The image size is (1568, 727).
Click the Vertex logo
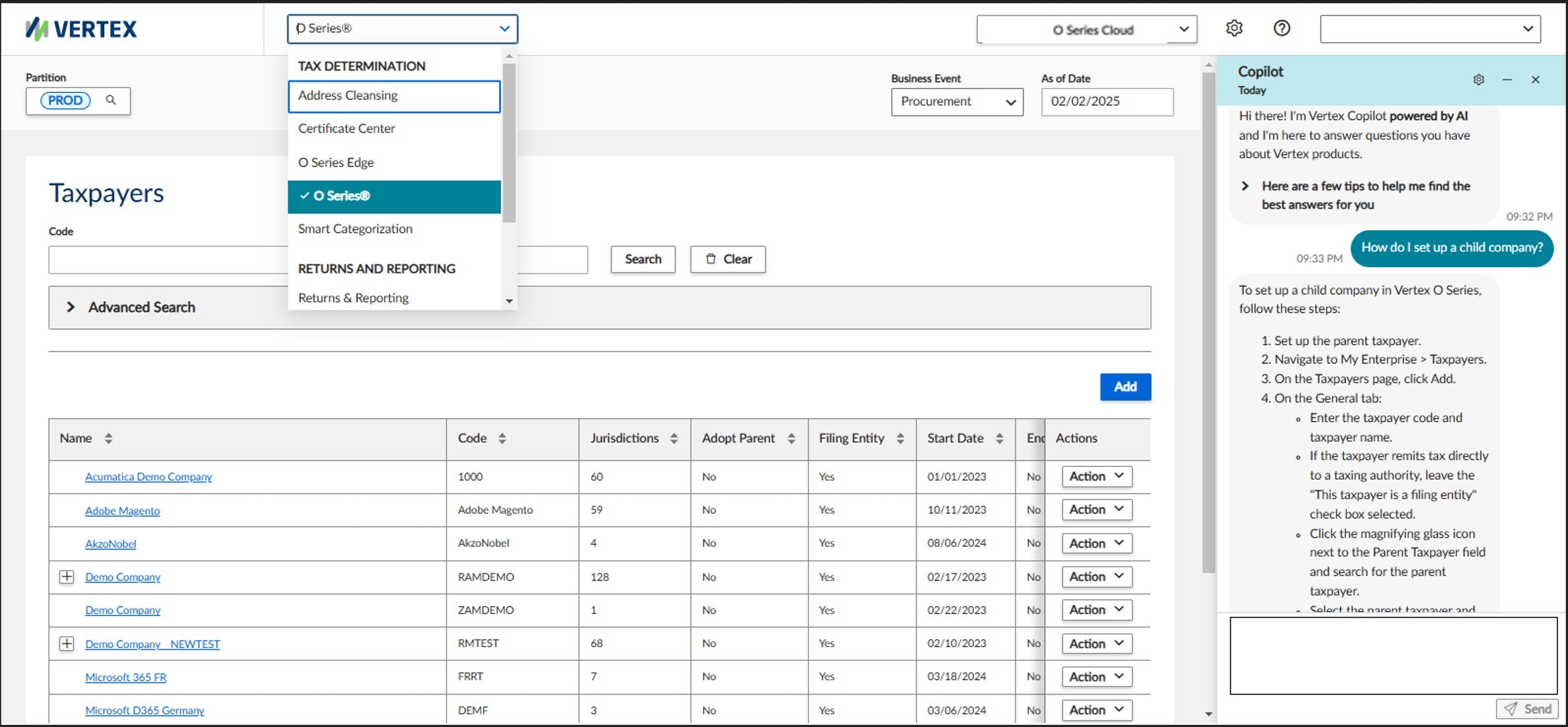[81, 28]
